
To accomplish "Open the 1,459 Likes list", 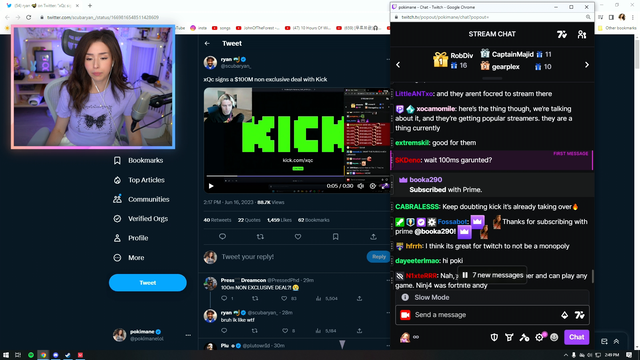I will pyautogui.click(x=279, y=220).
